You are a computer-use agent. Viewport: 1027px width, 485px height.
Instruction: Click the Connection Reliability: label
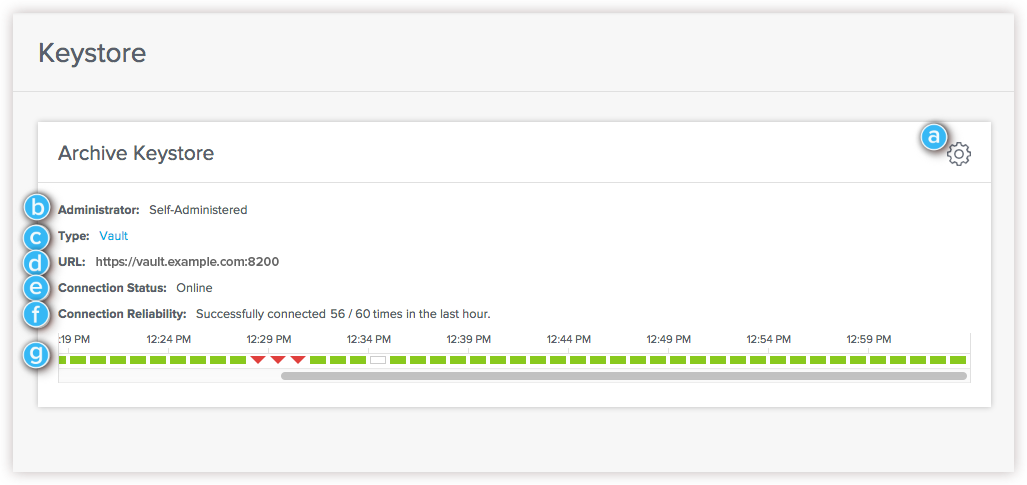(122, 314)
